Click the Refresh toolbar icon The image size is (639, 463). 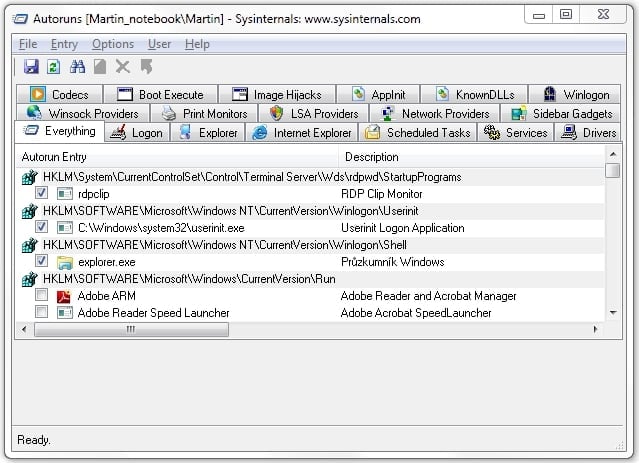pos(53,66)
